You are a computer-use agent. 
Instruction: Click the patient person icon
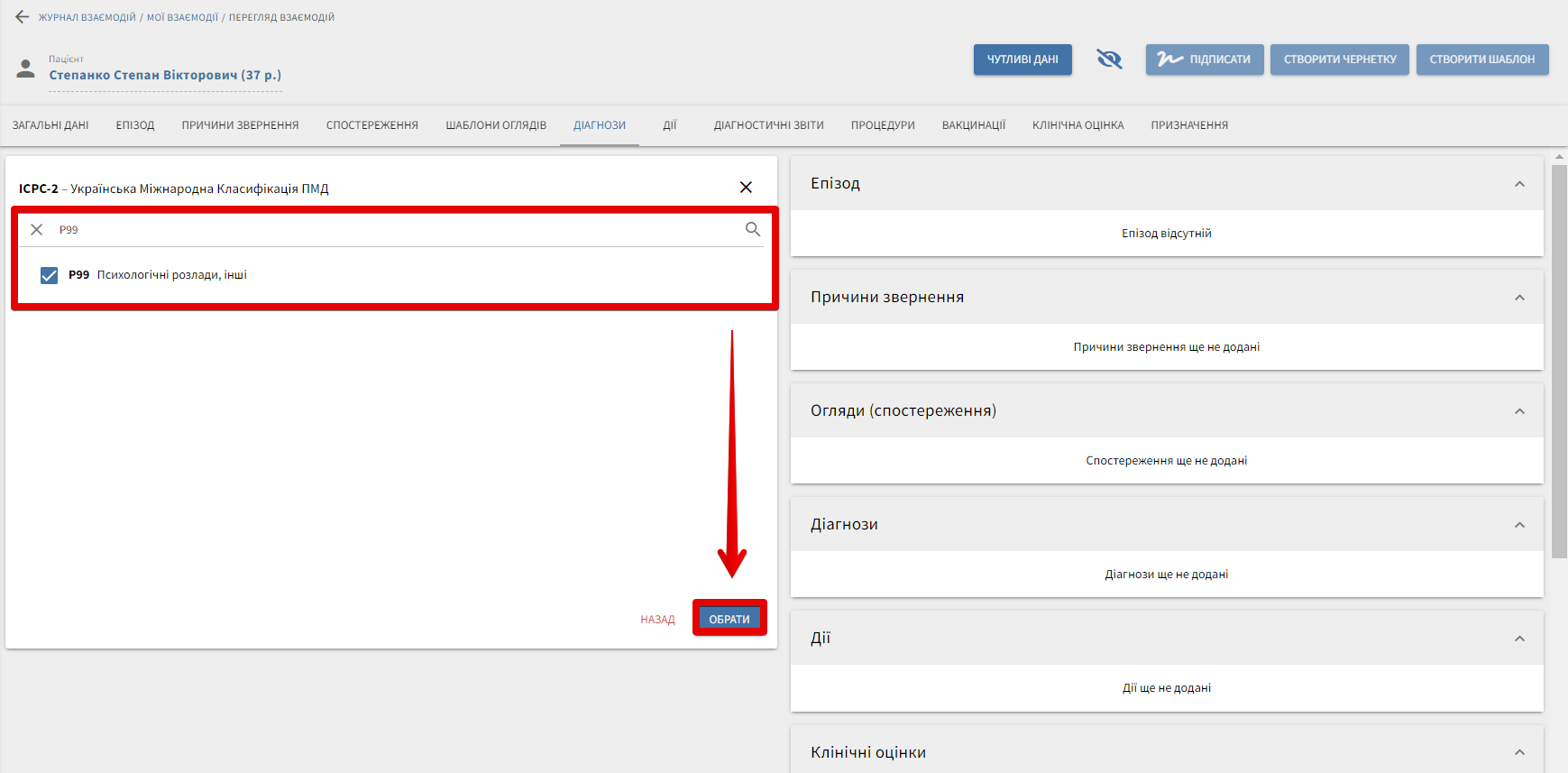26,69
